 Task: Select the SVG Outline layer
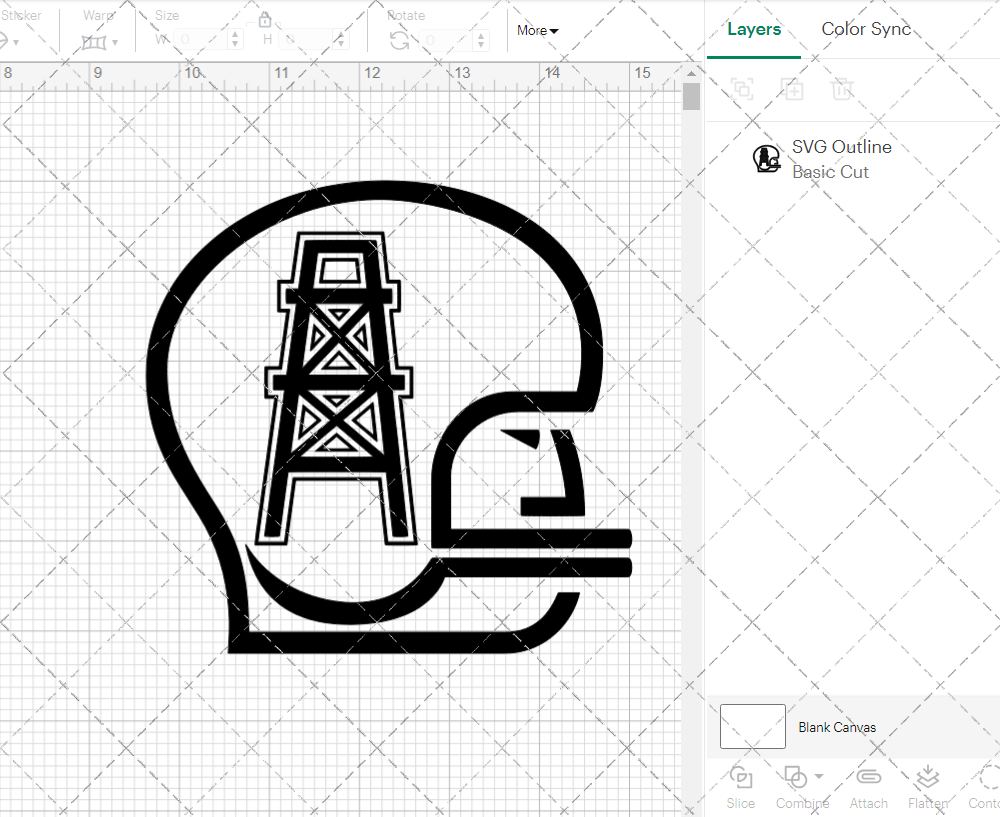[841, 159]
